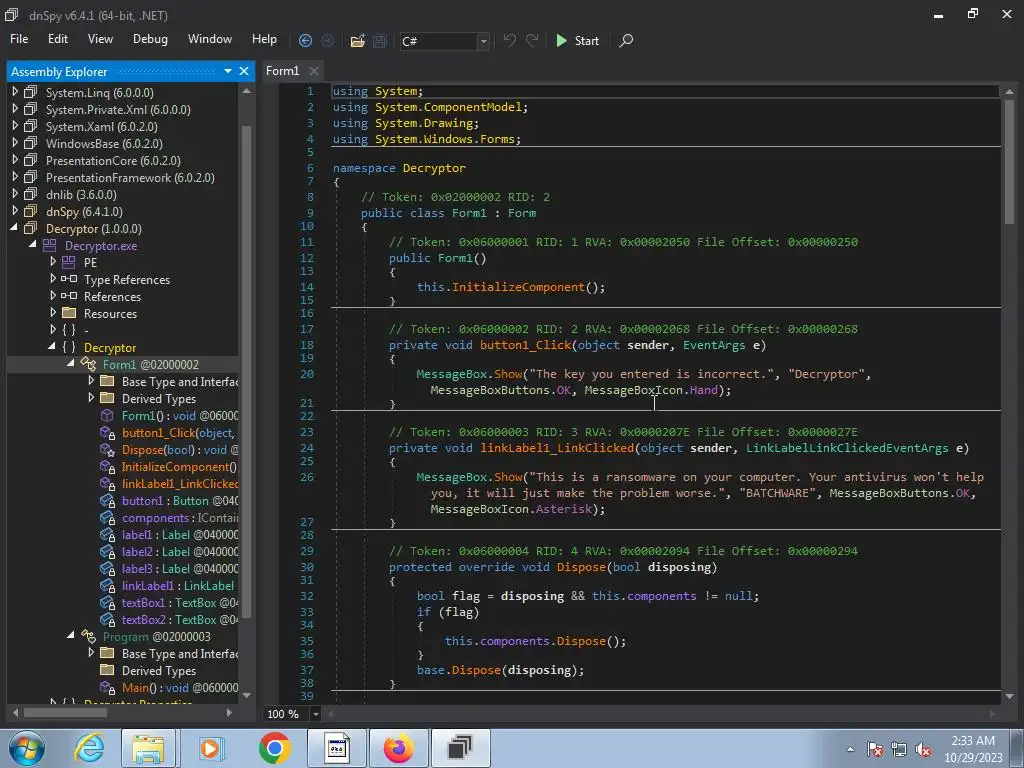Open the Edit menu
1024x768 pixels.
tap(57, 39)
